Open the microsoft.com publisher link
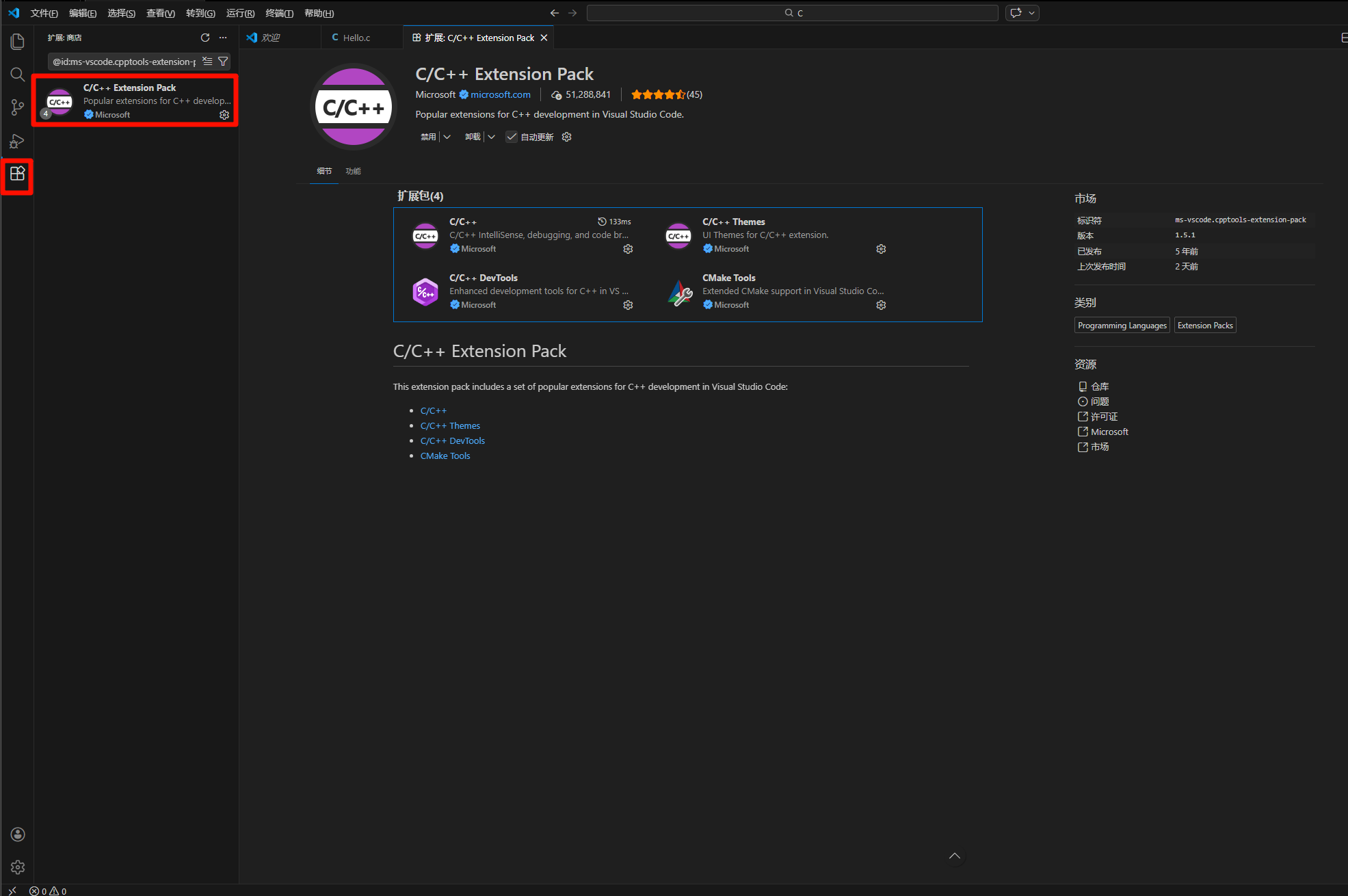 click(500, 94)
